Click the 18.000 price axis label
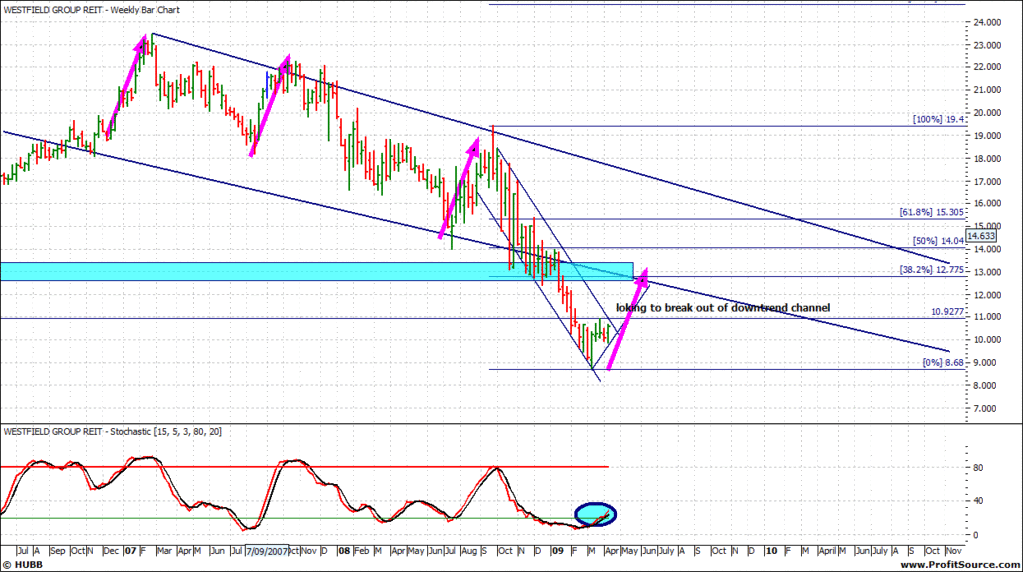 coord(987,158)
